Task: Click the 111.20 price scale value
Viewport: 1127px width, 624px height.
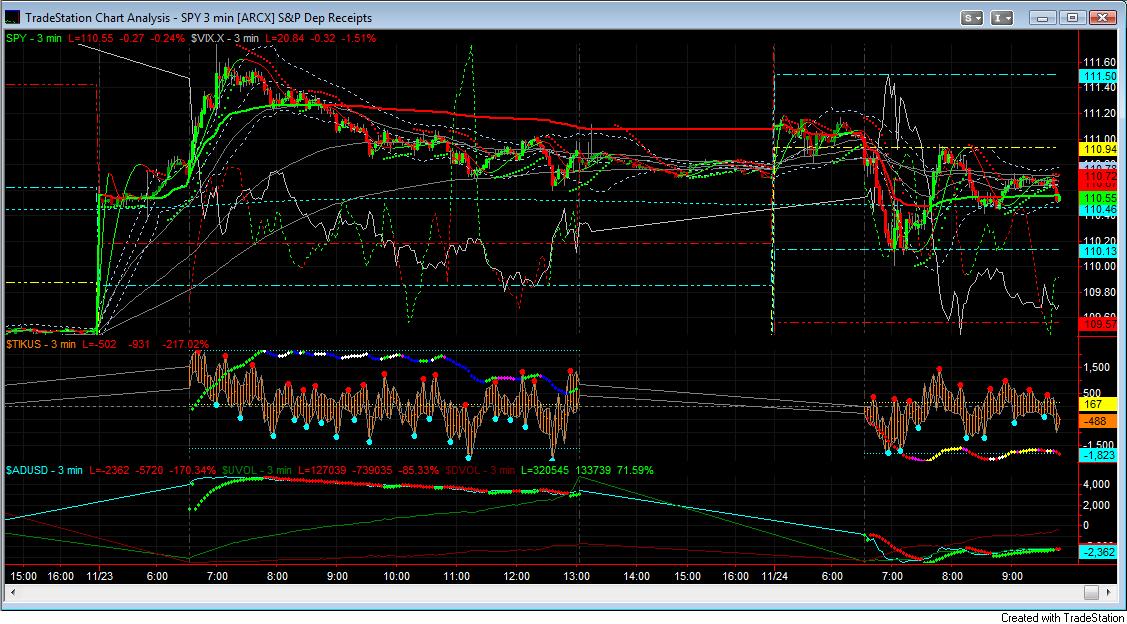Action: click(1101, 113)
